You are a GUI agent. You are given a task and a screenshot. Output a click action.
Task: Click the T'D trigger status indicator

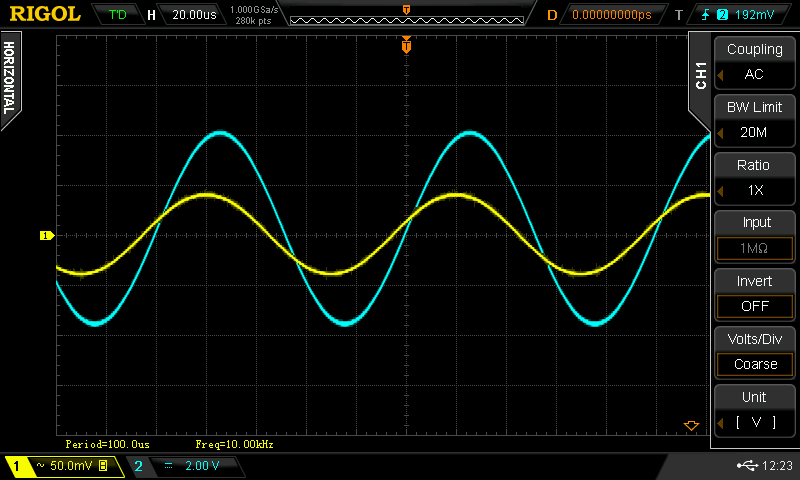tap(118, 15)
